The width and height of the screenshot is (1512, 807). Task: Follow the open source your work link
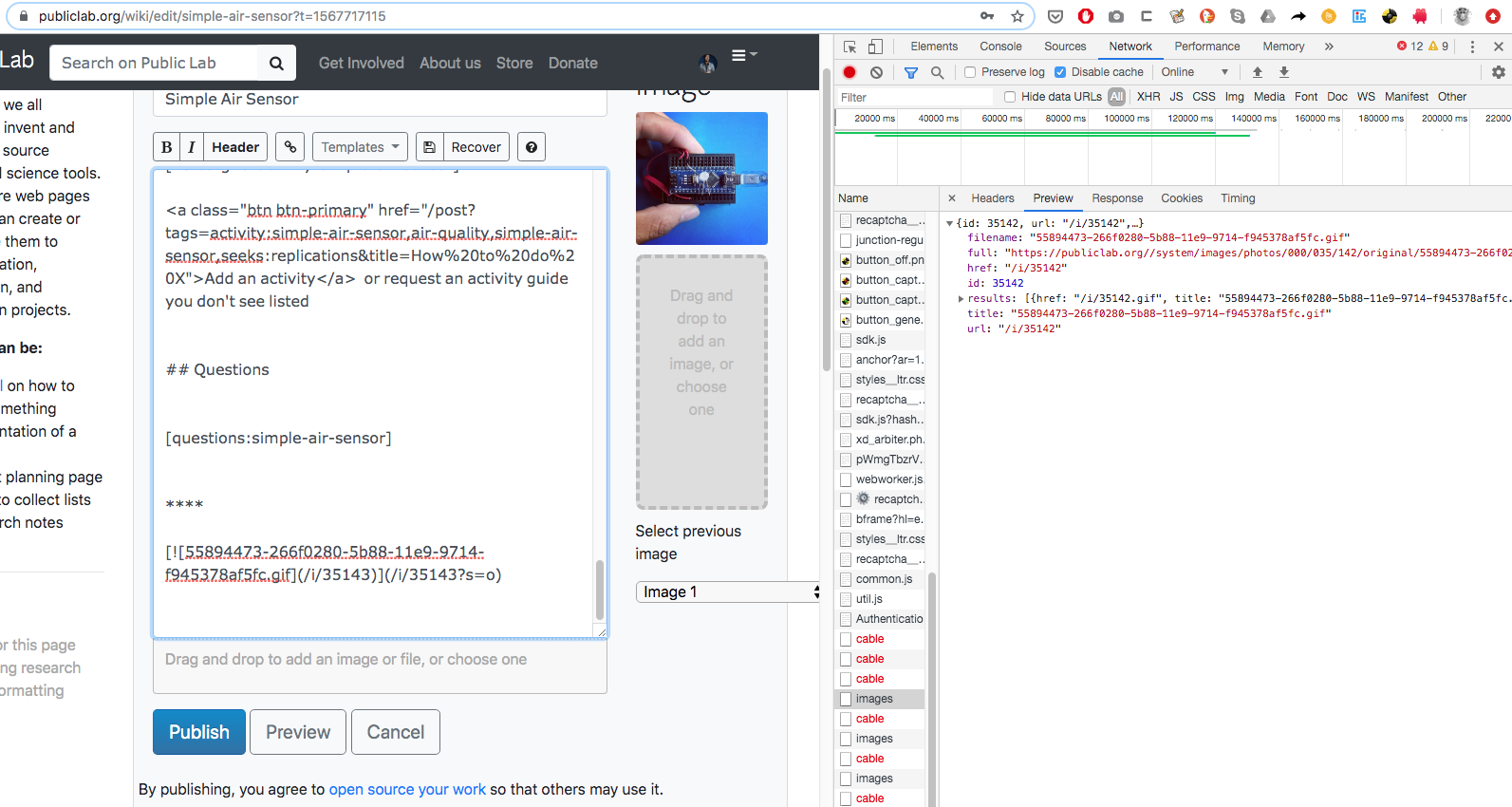(x=407, y=789)
